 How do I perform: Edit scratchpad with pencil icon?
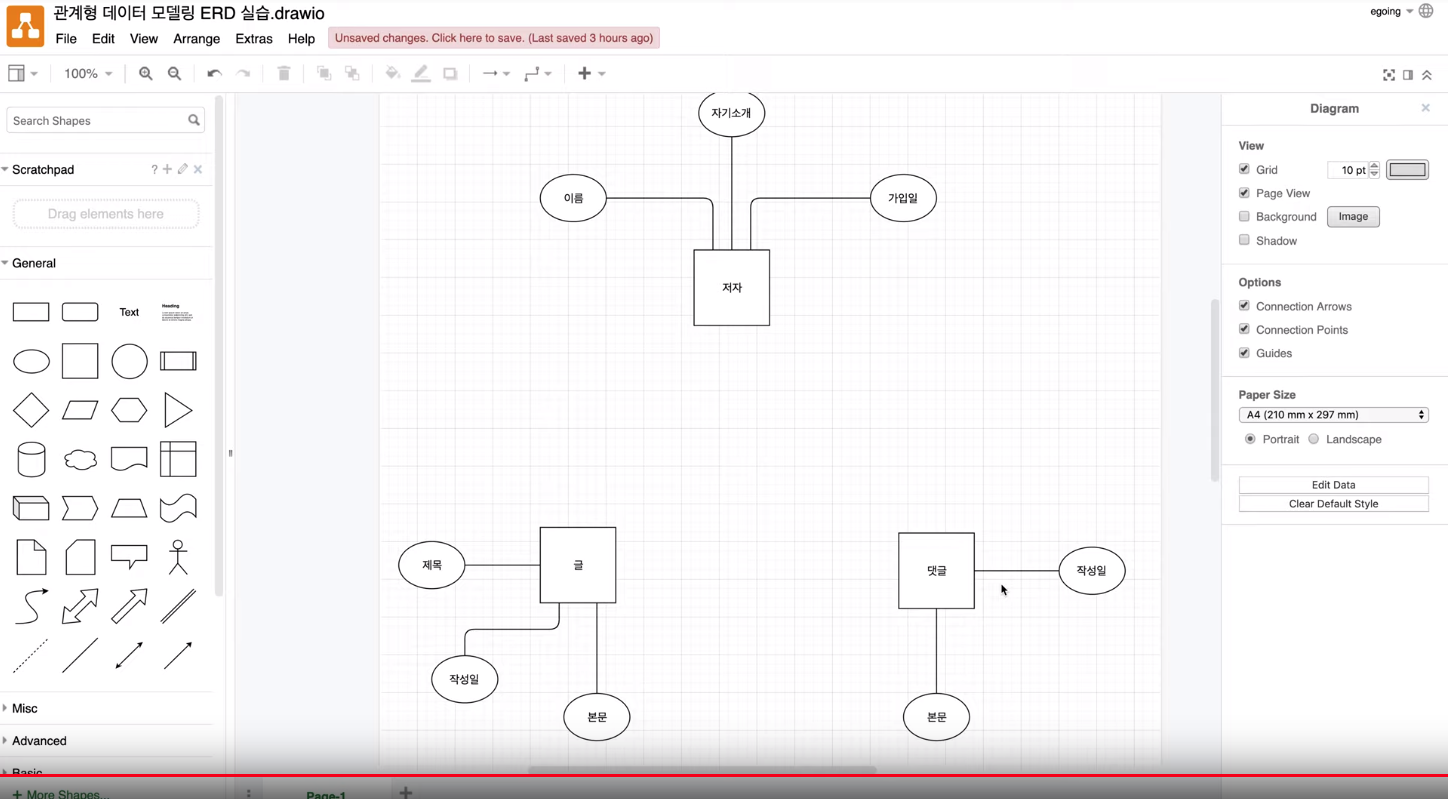pos(183,170)
